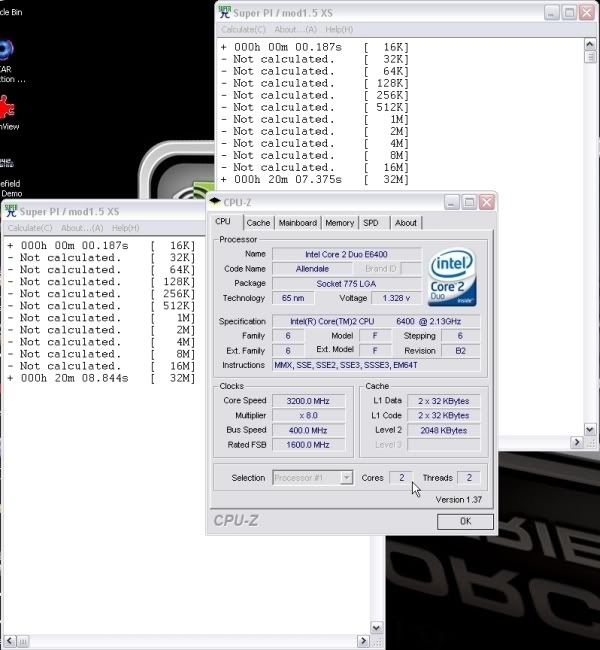Minimize the back Super PI window

[551, 13]
